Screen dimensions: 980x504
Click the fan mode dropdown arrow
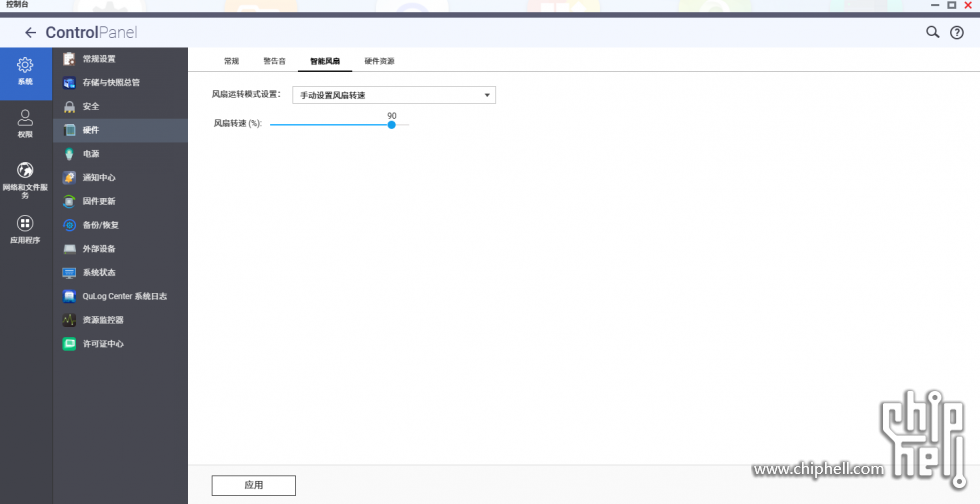coord(487,95)
